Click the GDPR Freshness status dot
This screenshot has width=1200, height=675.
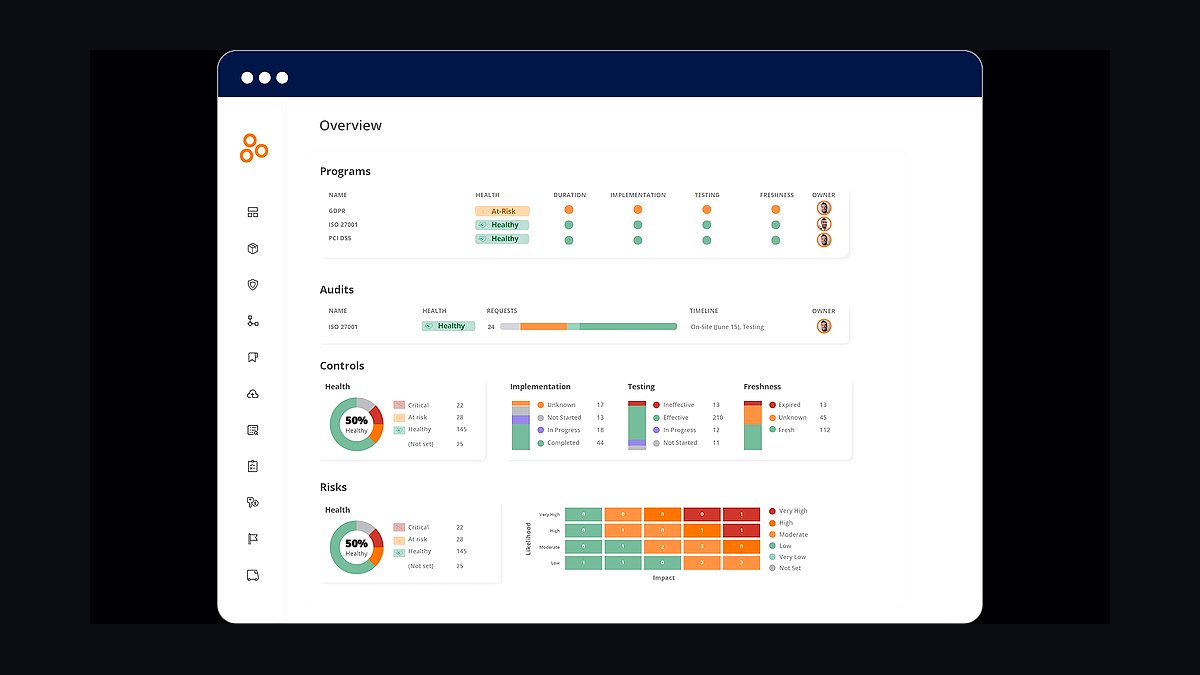point(776,210)
